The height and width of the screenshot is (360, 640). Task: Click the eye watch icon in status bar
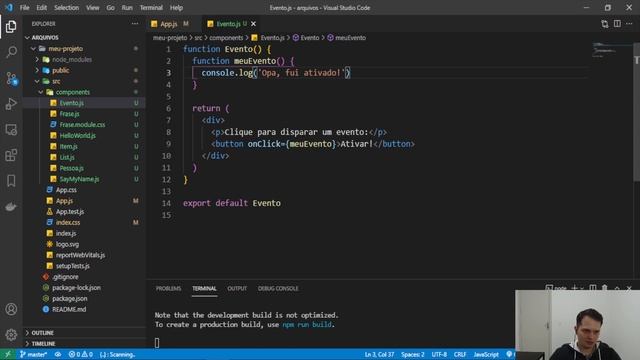pos(58,354)
